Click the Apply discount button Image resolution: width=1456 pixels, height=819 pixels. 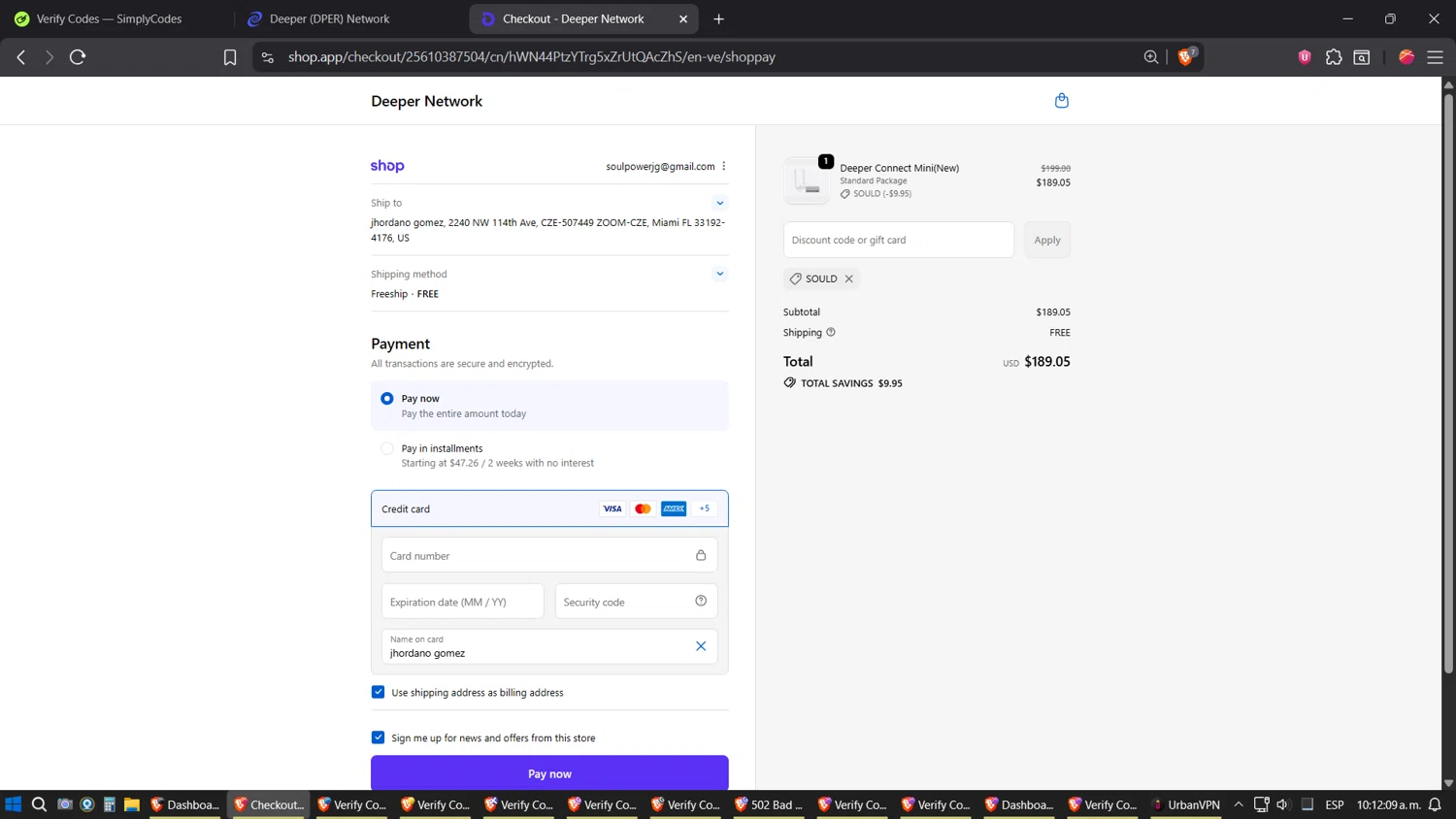coord(1047,240)
